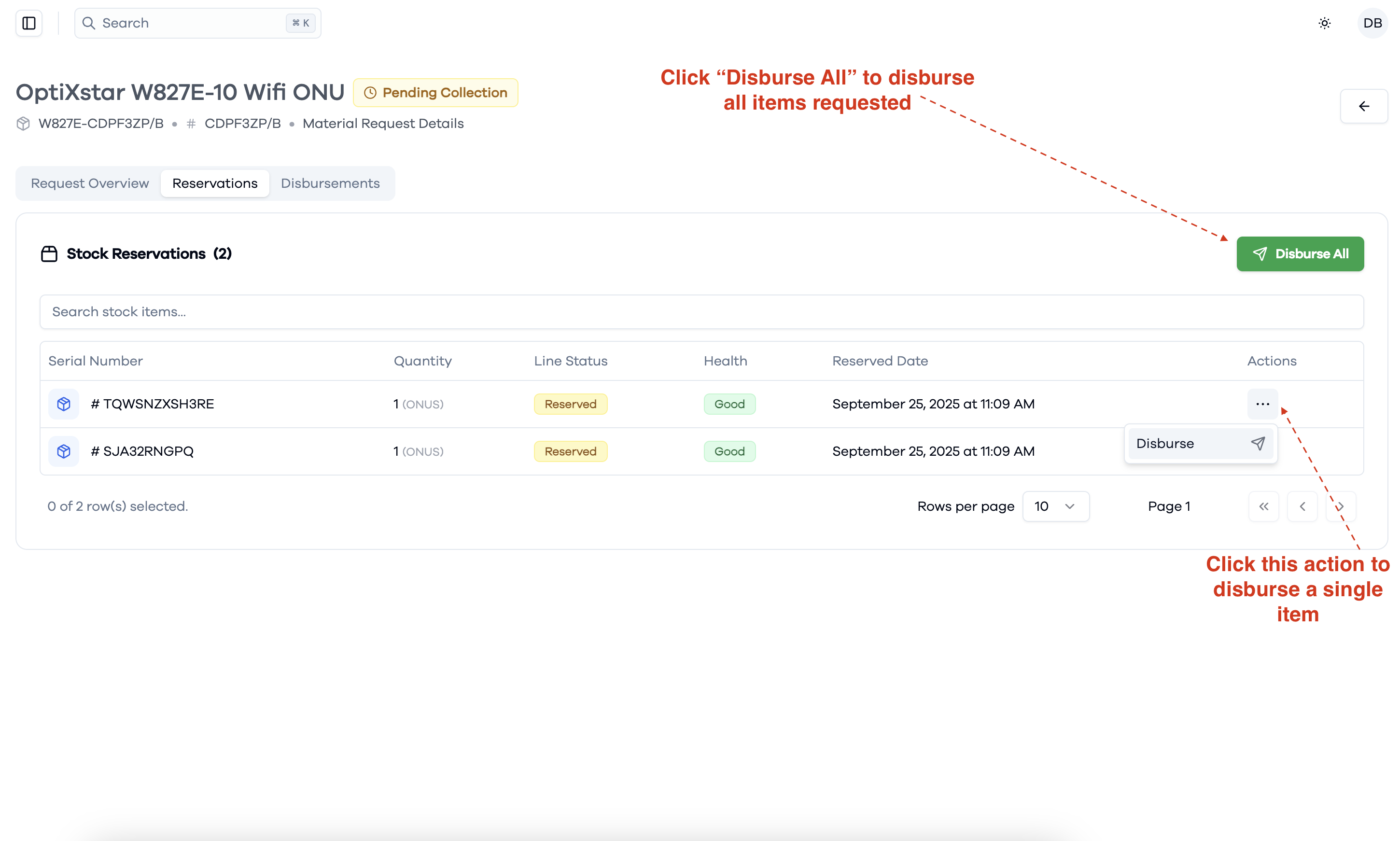Viewport: 1400px width, 841px height.
Task: Jump to first page with double chevron
Action: [1263, 506]
